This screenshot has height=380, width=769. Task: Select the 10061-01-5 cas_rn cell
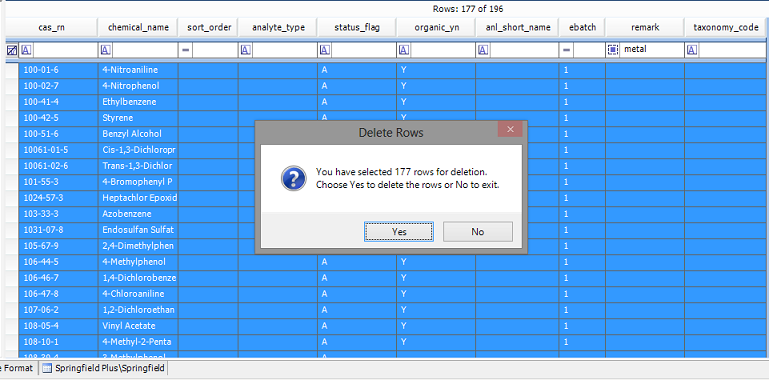58,150
